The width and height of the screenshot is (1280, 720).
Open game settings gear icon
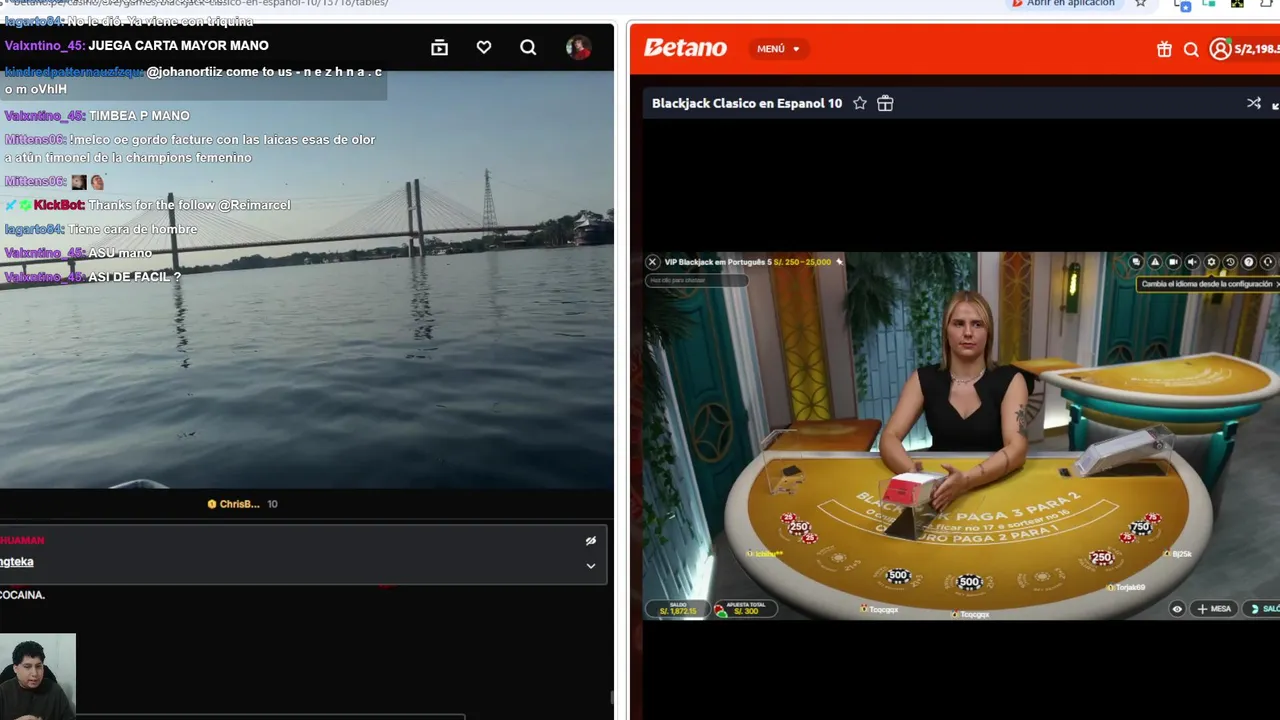pyautogui.click(x=1211, y=262)
